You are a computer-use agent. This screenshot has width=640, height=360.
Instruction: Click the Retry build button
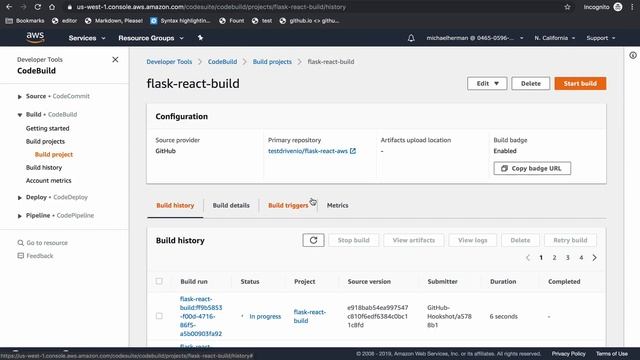point(570,240)
